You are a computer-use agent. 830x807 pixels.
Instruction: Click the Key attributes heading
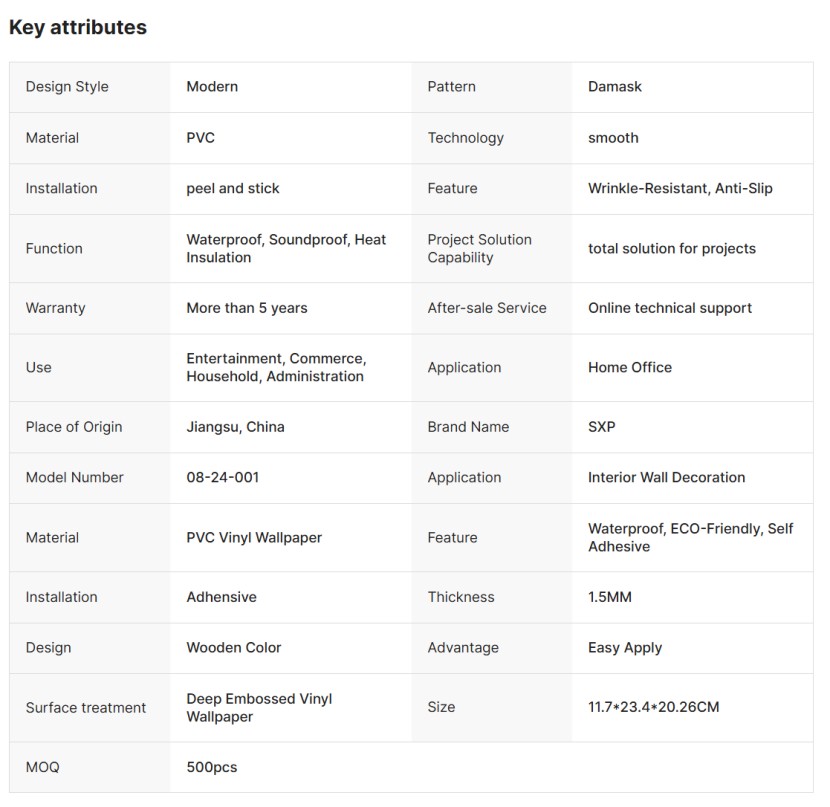78,28
